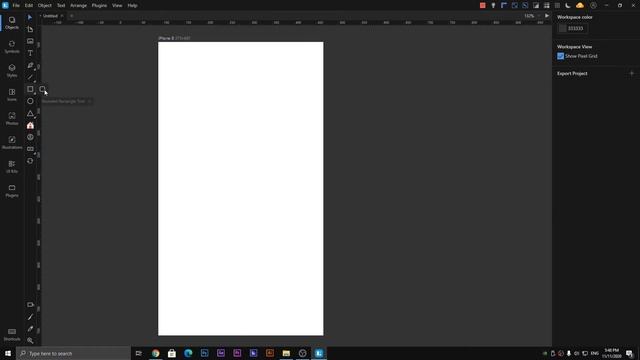Toggle the Show Pixel Grid checkbox
Screen dimensions: 640x360
pos(560,56)
